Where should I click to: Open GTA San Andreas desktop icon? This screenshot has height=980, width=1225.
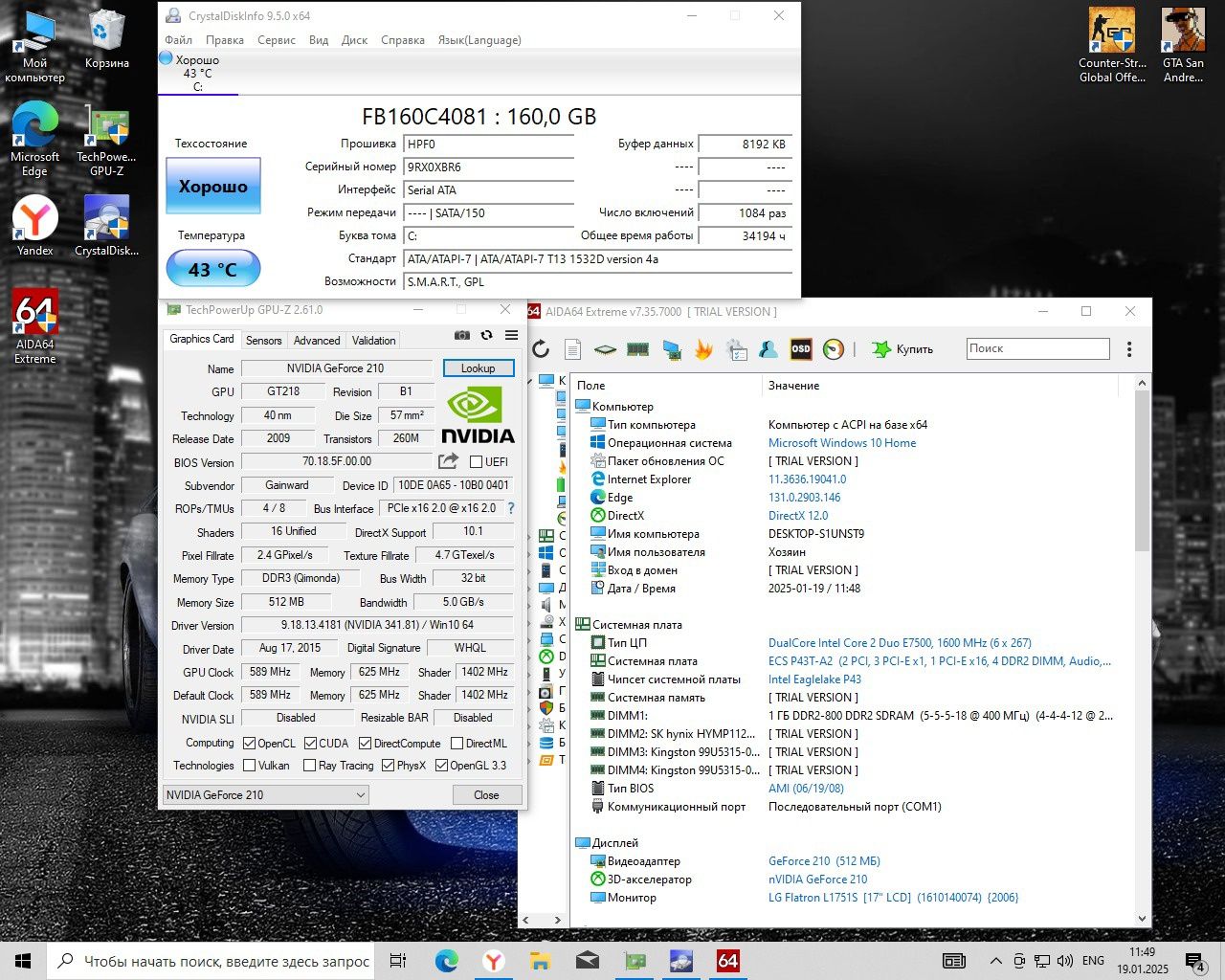(1183, 45)
